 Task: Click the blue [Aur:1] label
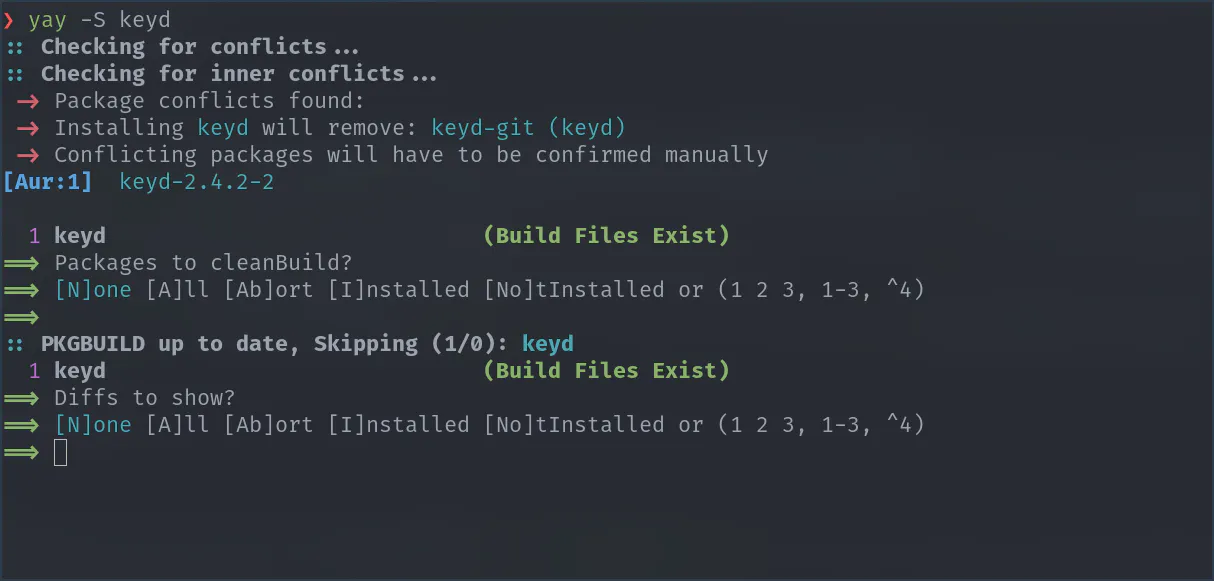pos(48,182)
